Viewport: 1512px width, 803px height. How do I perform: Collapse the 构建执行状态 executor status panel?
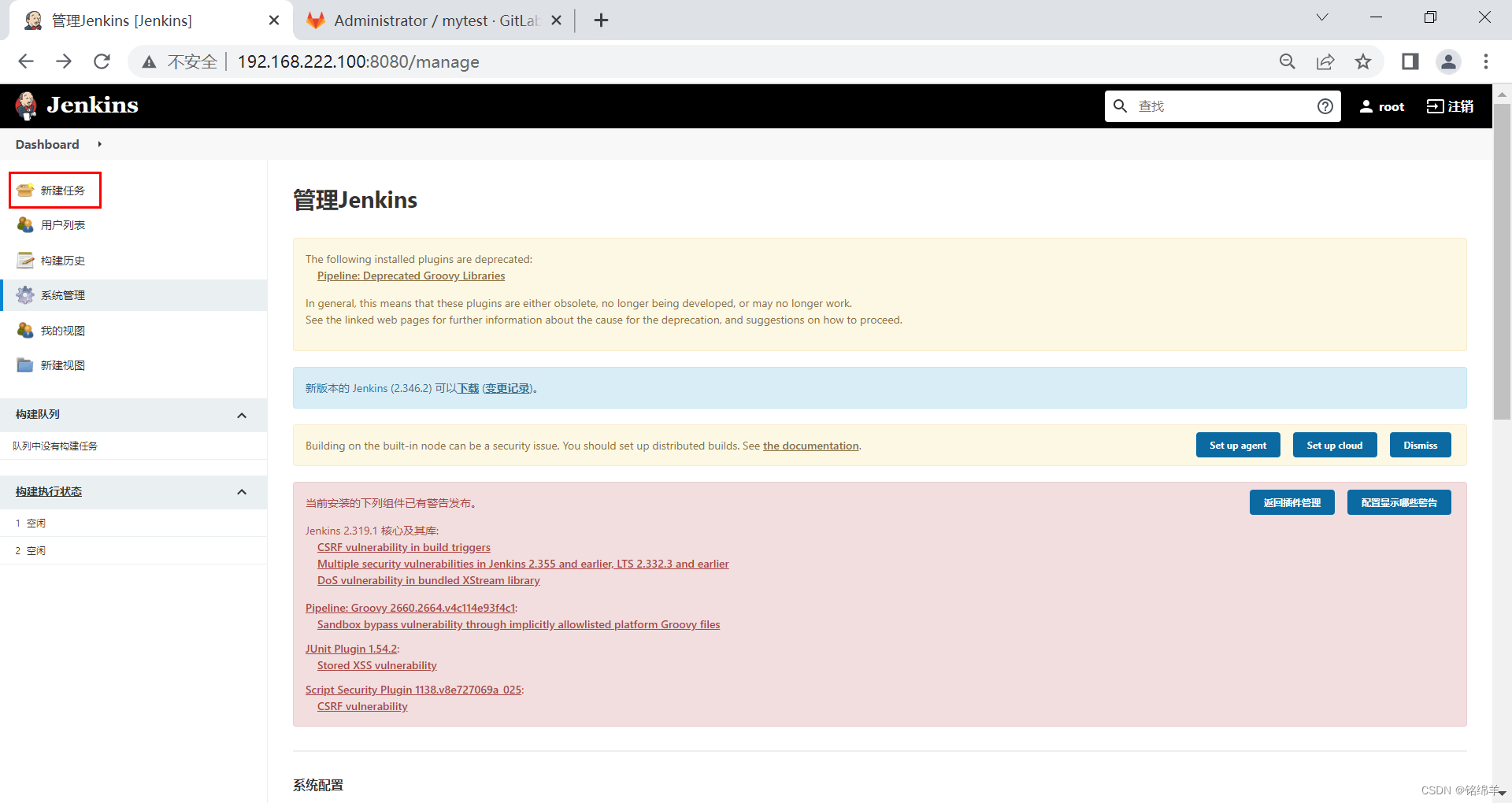click(242, 491)
